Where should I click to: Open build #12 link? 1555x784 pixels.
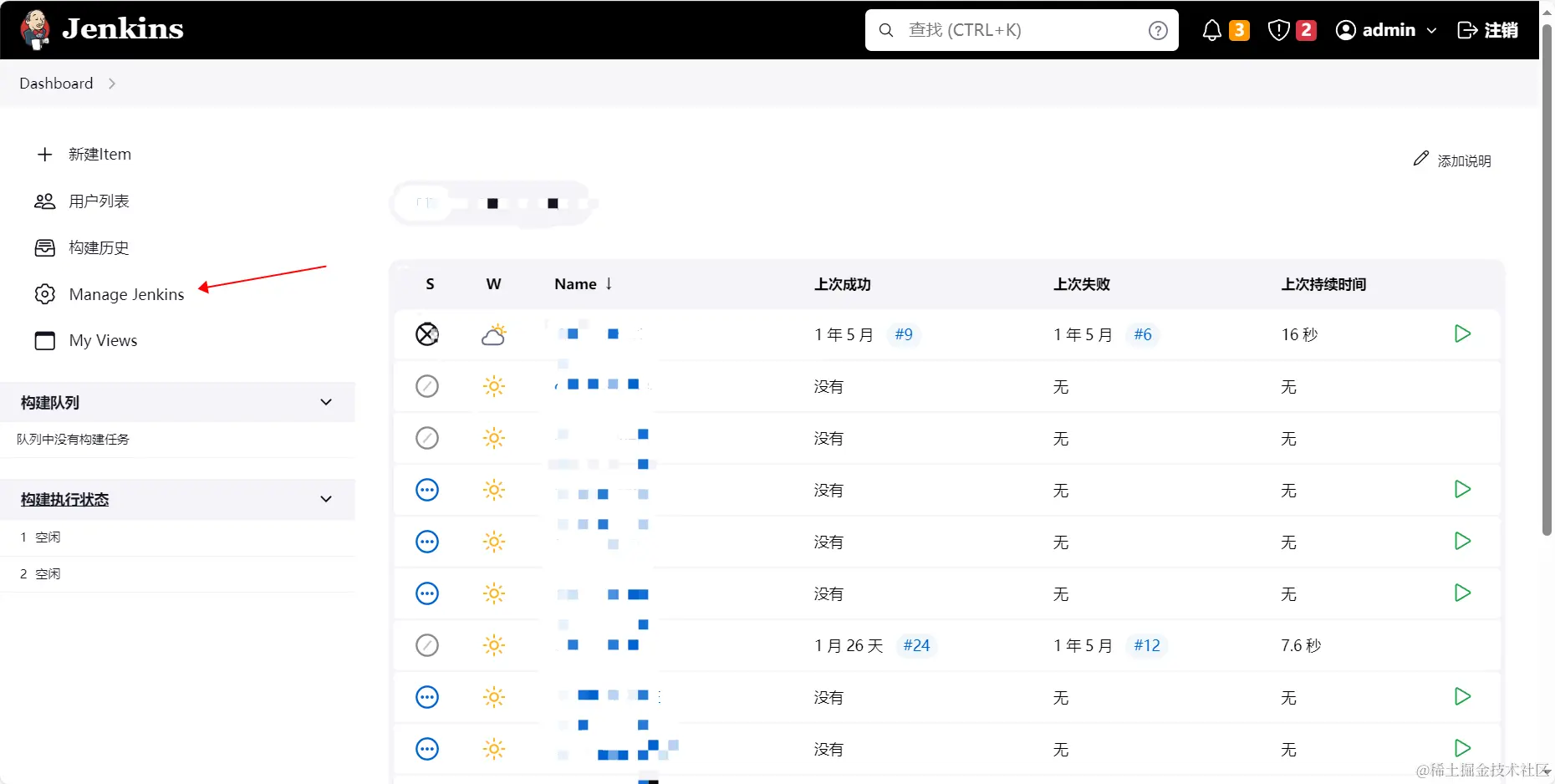(1147, 645)
